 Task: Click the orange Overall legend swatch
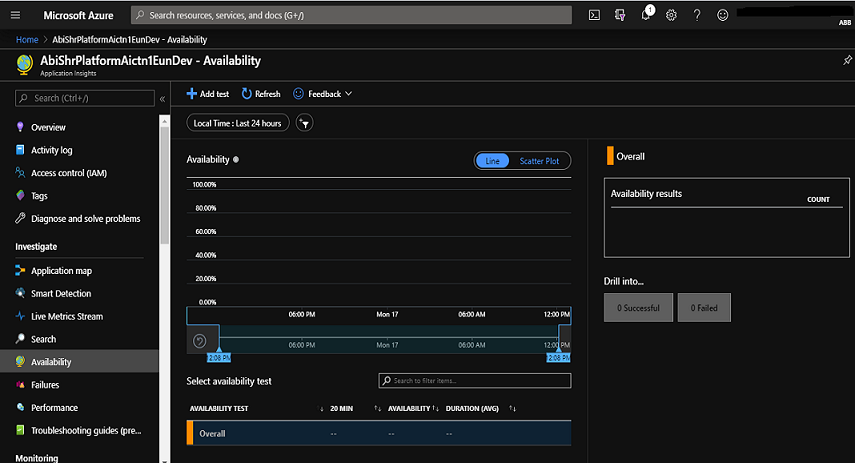(610, 156)
